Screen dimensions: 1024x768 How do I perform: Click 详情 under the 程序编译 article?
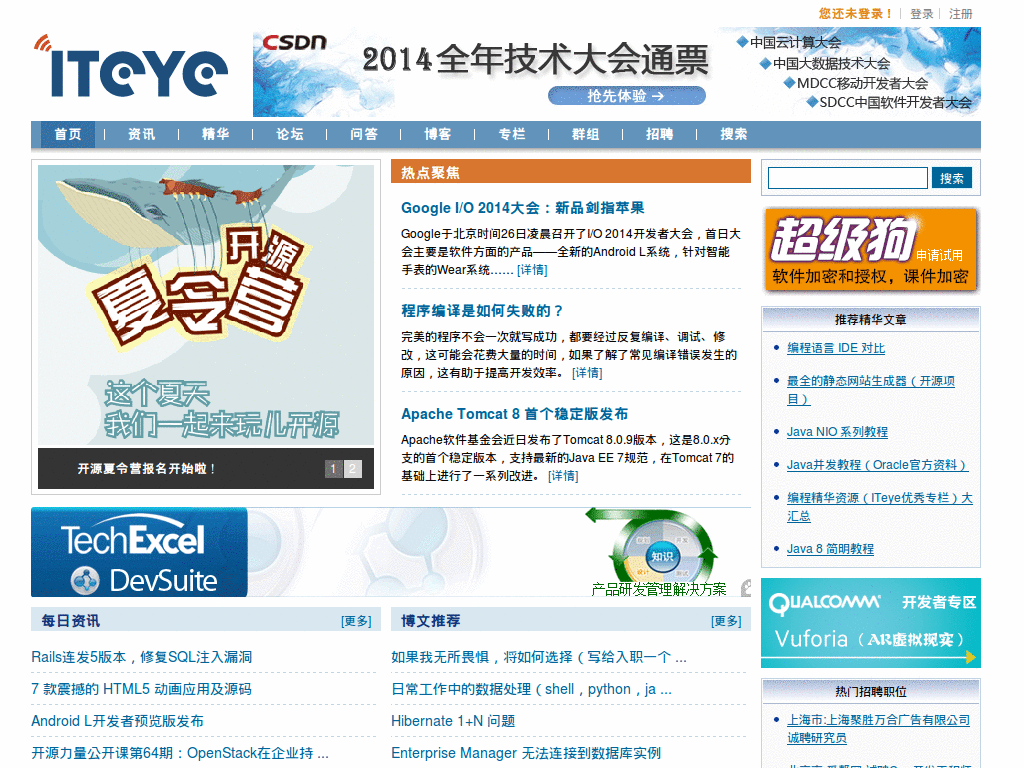point(587,373)
